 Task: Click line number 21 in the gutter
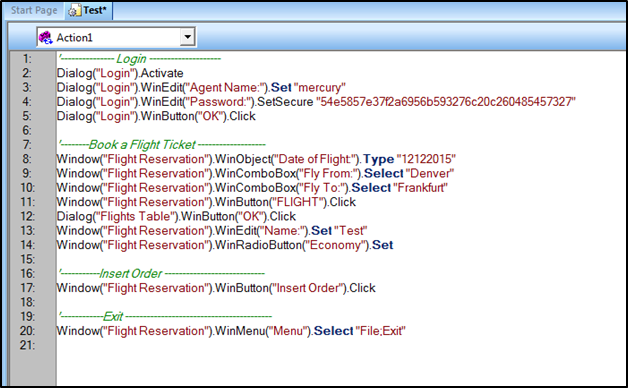click(x=27, y=345)
